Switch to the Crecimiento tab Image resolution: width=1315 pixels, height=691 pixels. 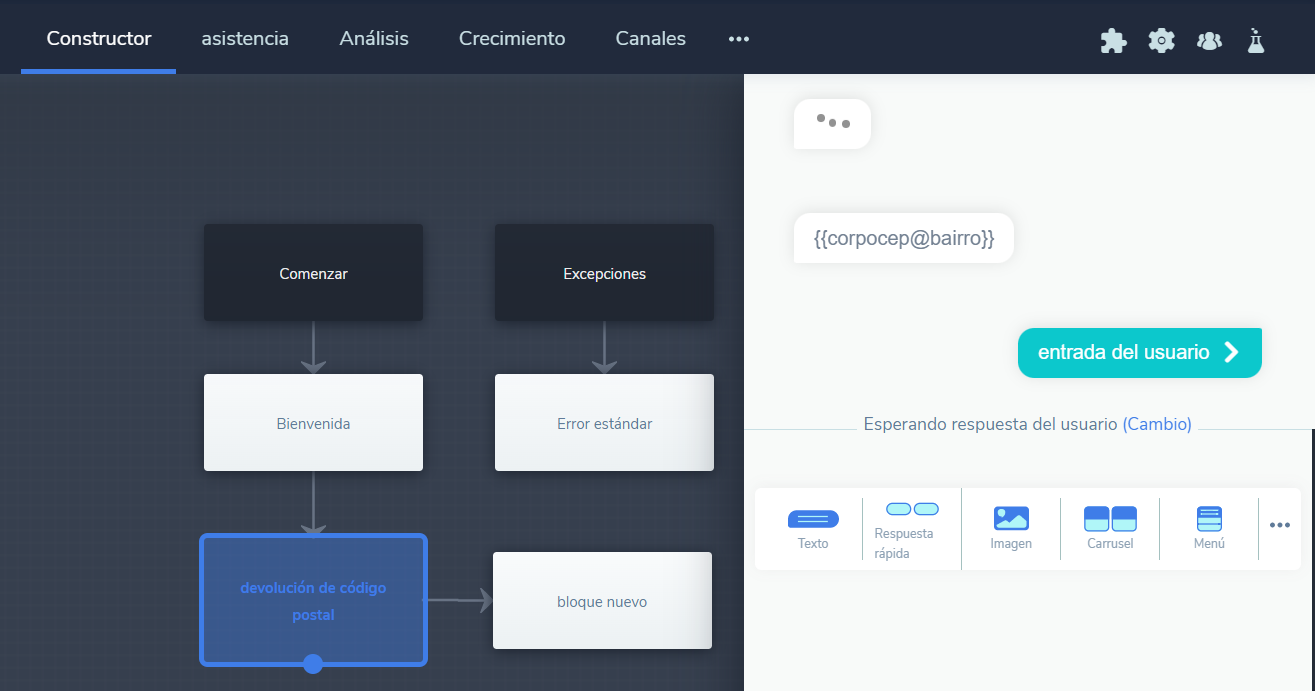[x=512, y=39]
